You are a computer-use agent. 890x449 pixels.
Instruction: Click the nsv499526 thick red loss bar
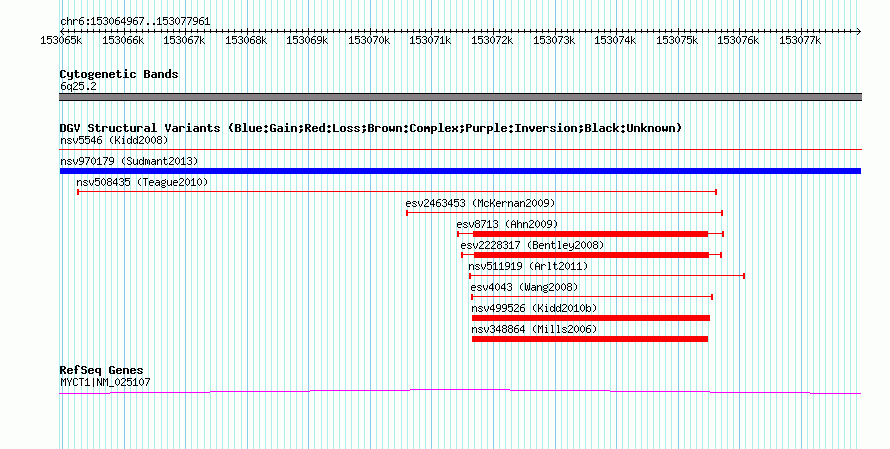591,318
